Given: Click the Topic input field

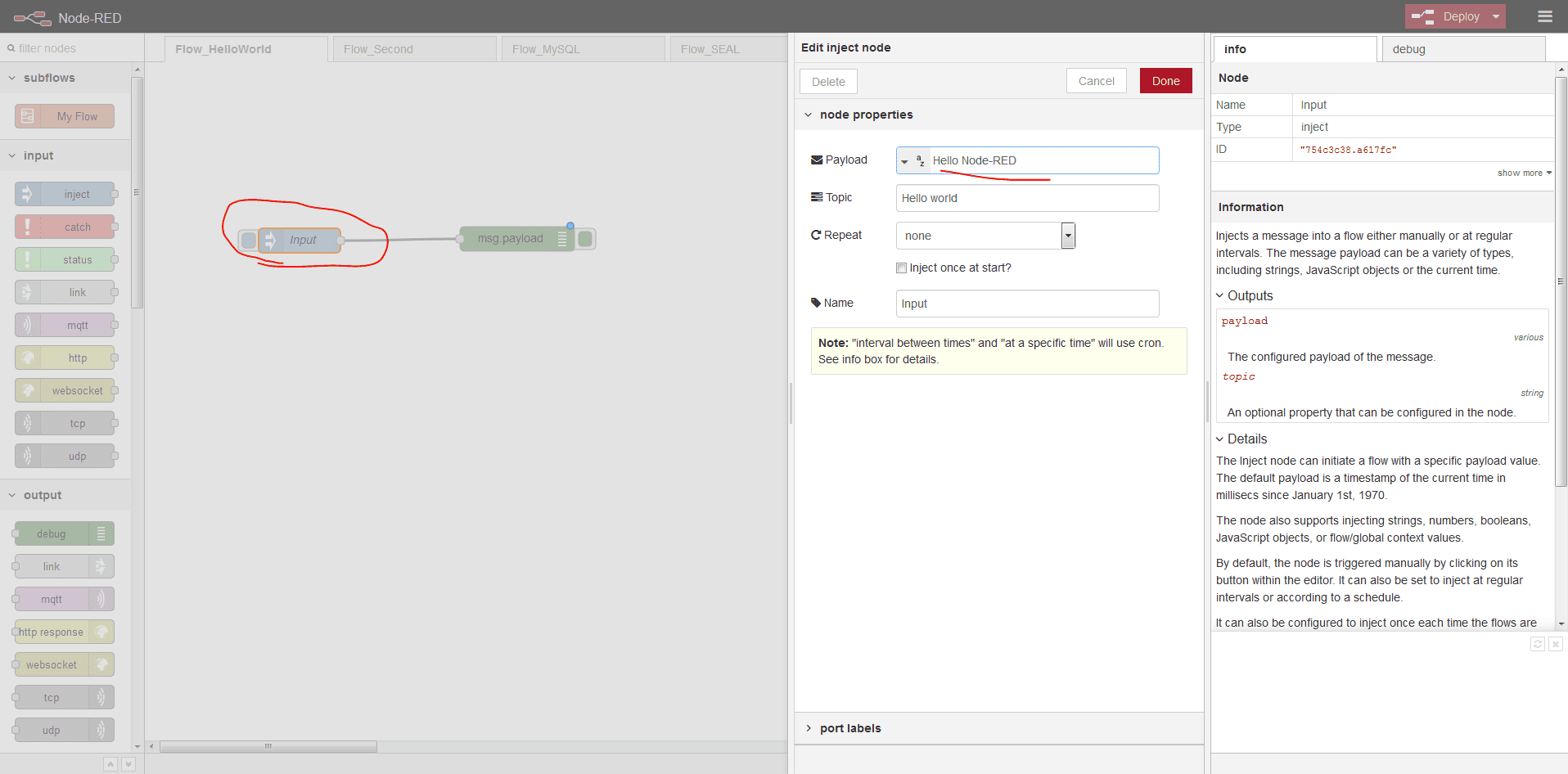Looking at the screenshot, I should click(x=1027, y=198).
